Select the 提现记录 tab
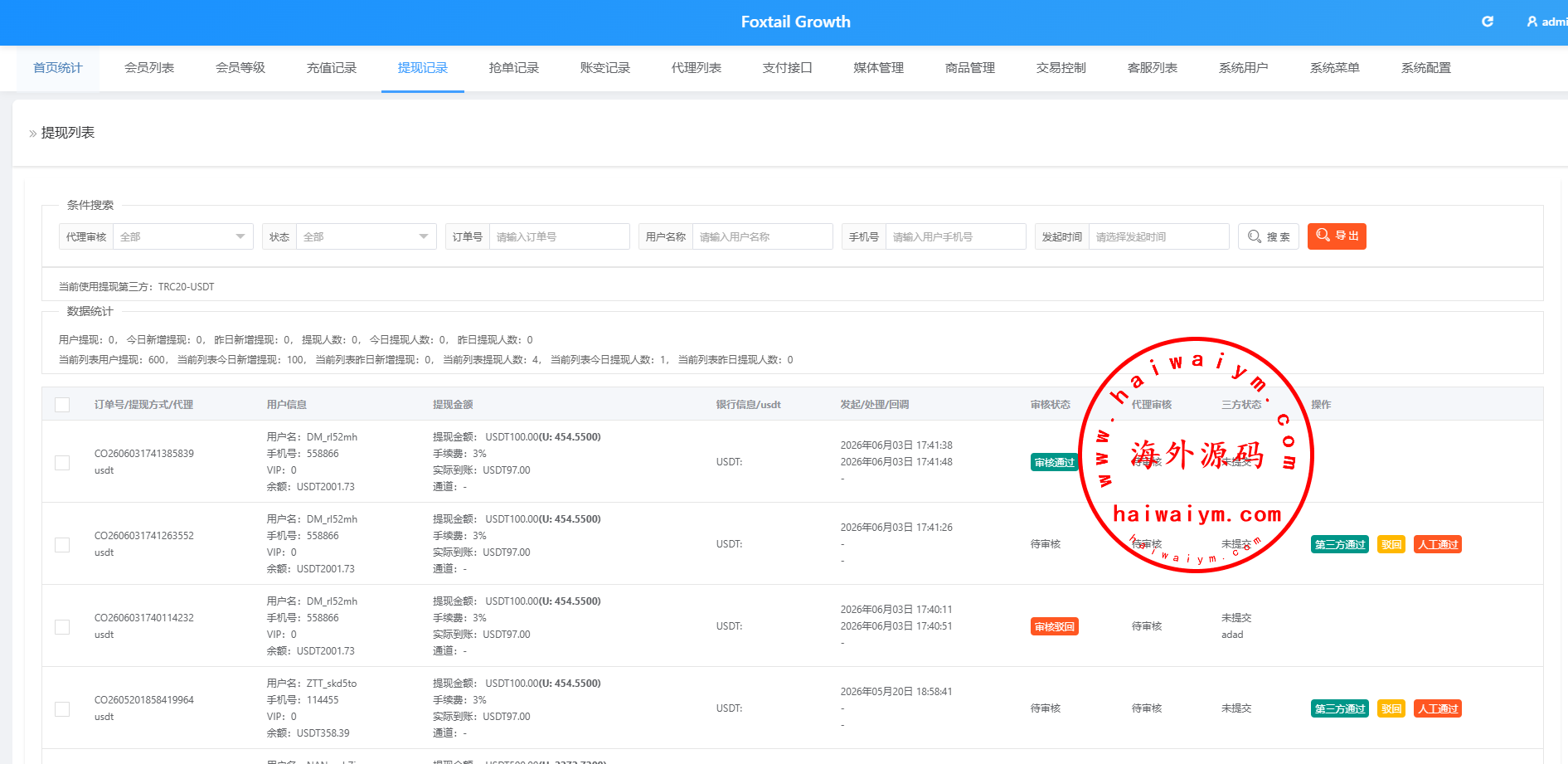The image size is (1568, 764). pyautogui.click(x=423, y=68)
